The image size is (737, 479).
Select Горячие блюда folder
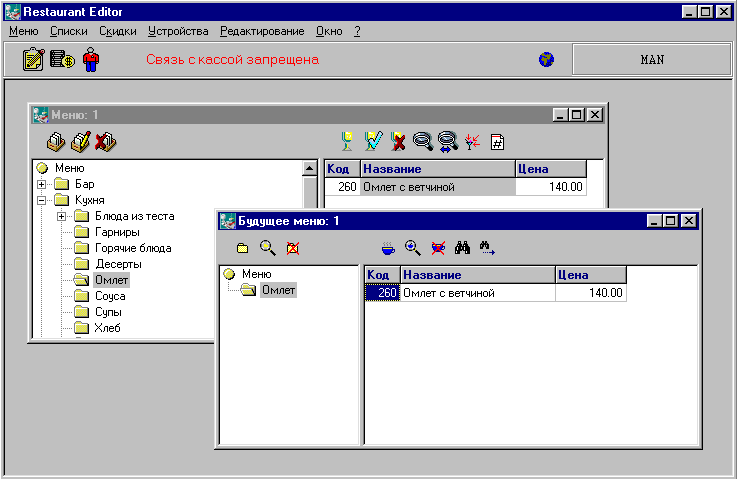point(133,248)
